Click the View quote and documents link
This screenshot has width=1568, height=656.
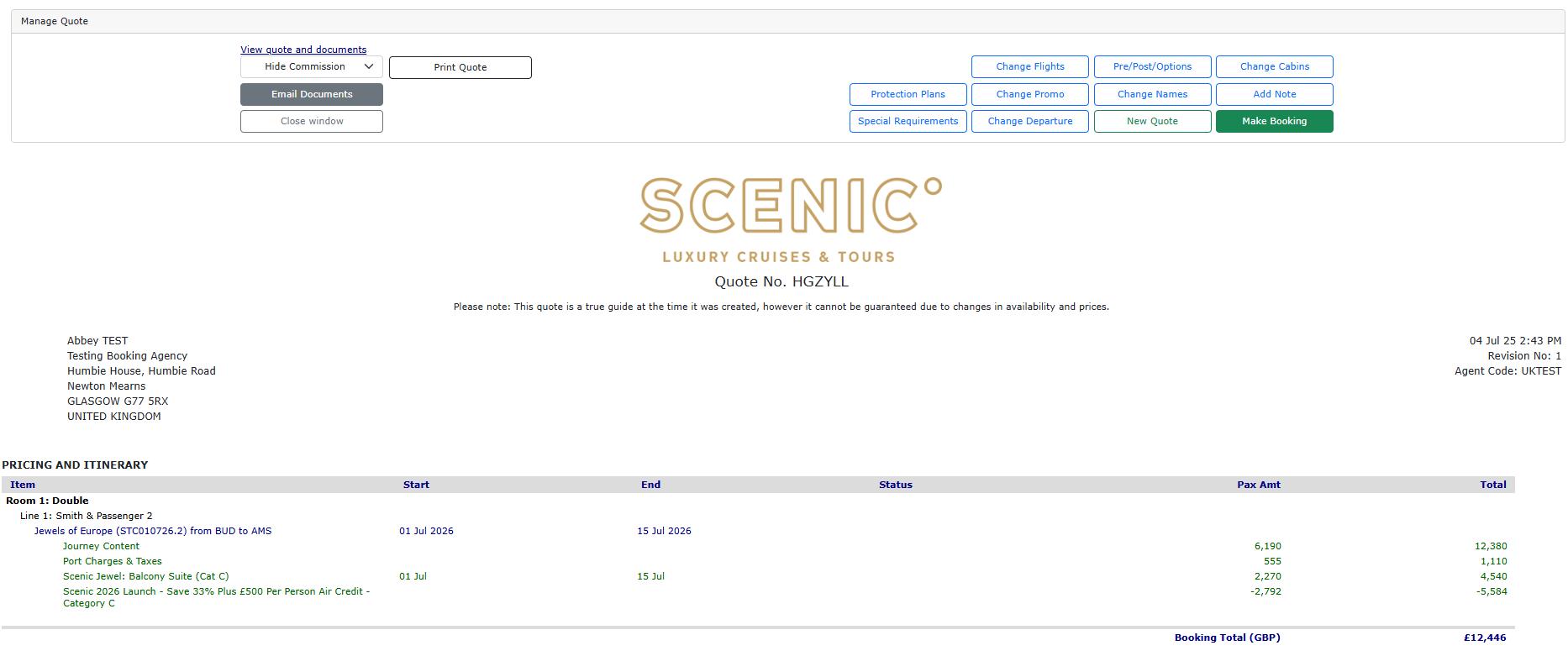click(303, 50)
